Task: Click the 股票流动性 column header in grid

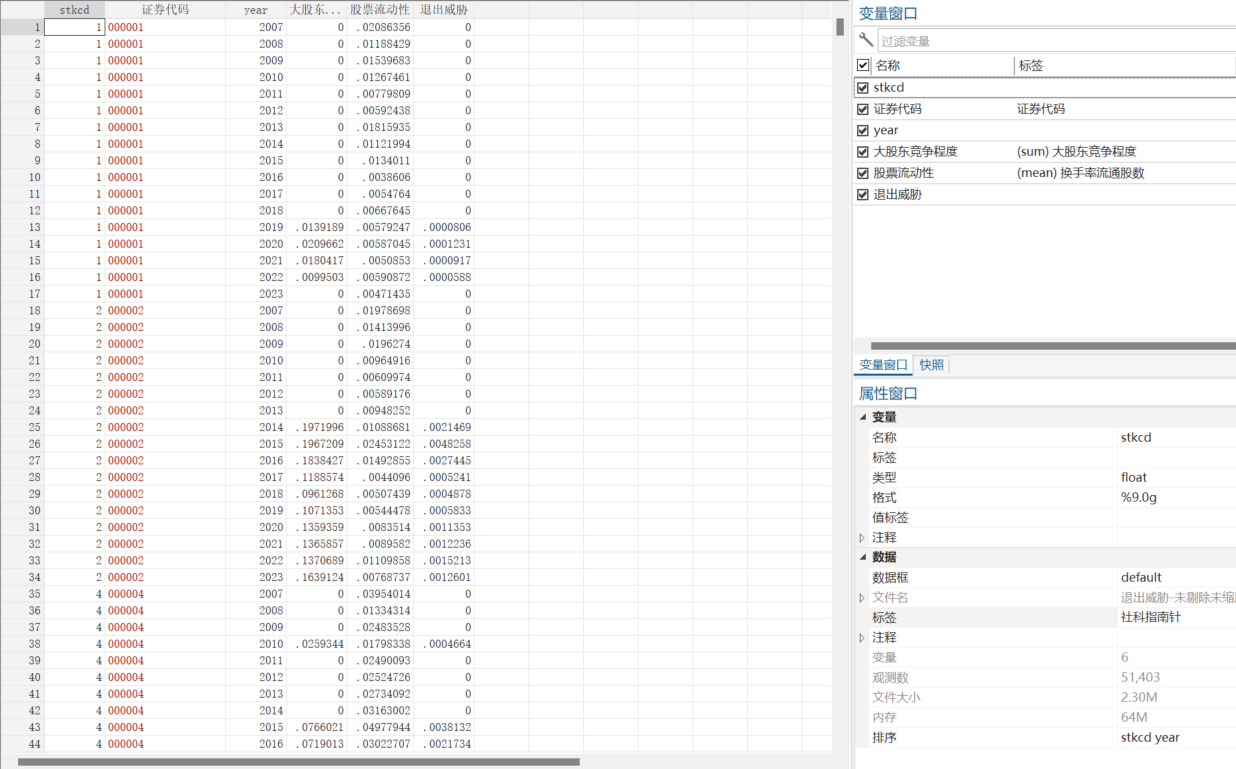Action: tap(380, 10)
